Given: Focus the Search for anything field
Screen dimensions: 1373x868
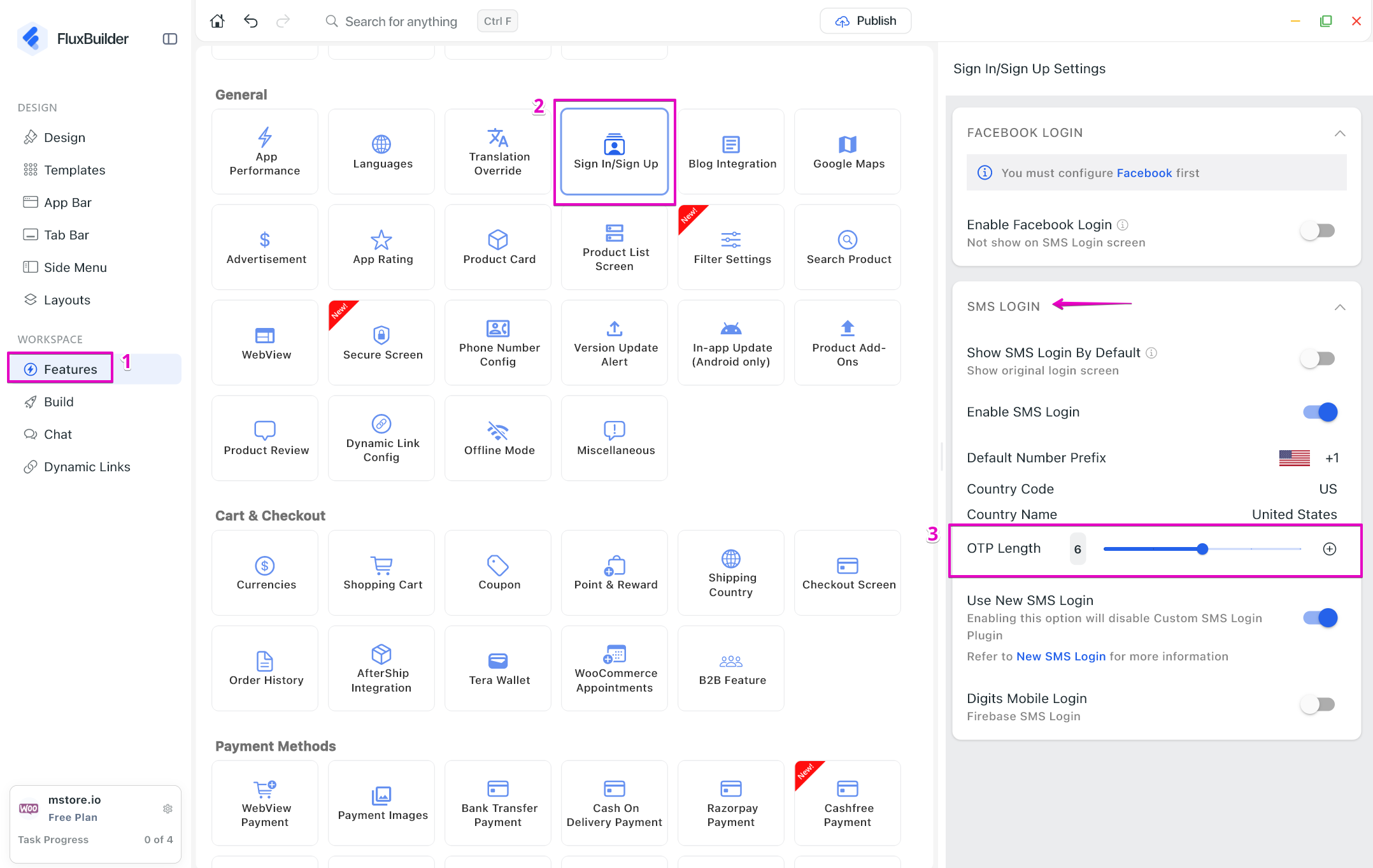Looking at the screenshot, I should 401,22.
